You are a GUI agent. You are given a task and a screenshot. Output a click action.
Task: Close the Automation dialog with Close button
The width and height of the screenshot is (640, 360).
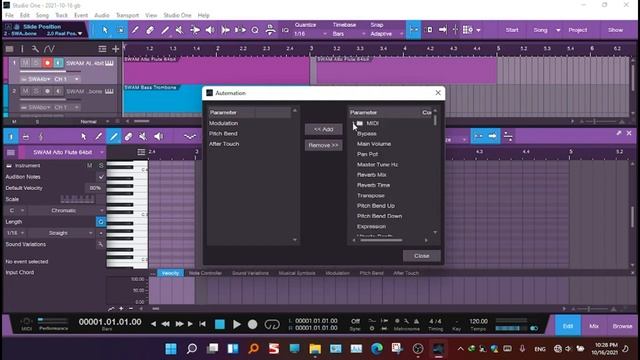[x=422, y=256]
